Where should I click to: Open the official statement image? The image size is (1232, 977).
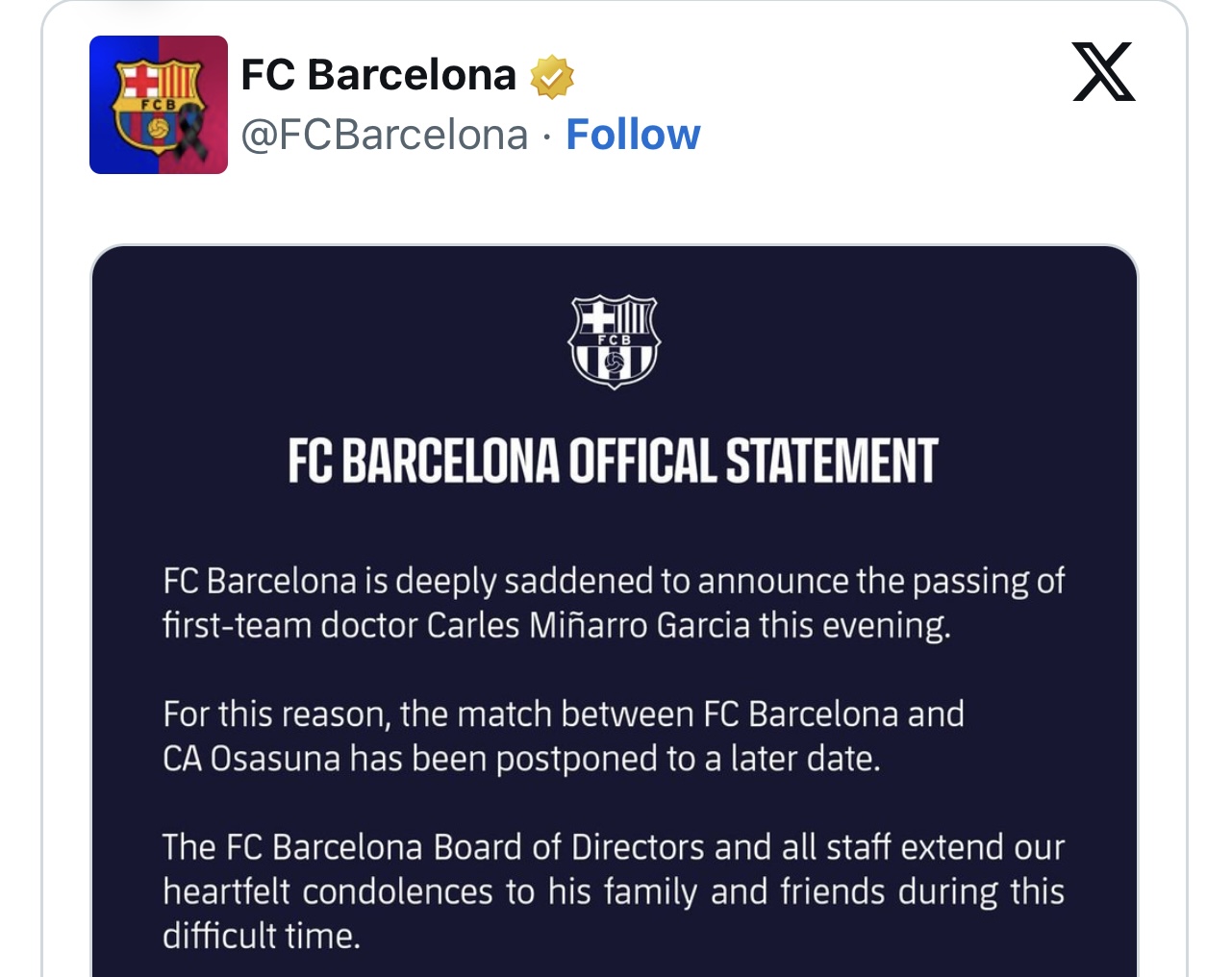(x=615, y=612)
